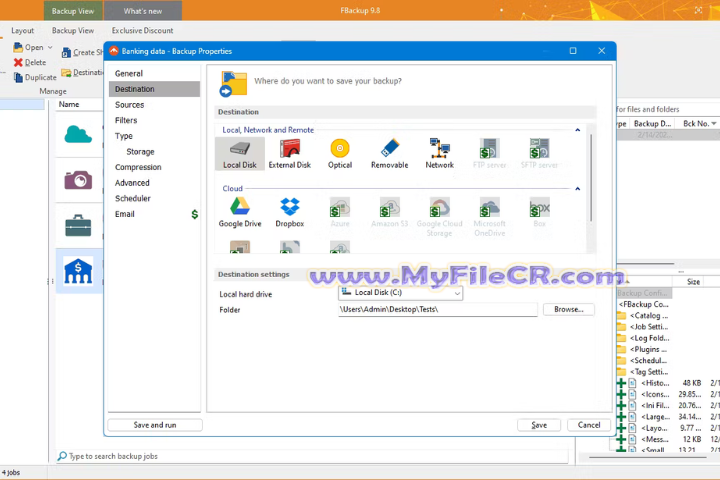Open Storage sub-page under Type
The height and width of the screenshot is (480, 720).
coord(154,152)
